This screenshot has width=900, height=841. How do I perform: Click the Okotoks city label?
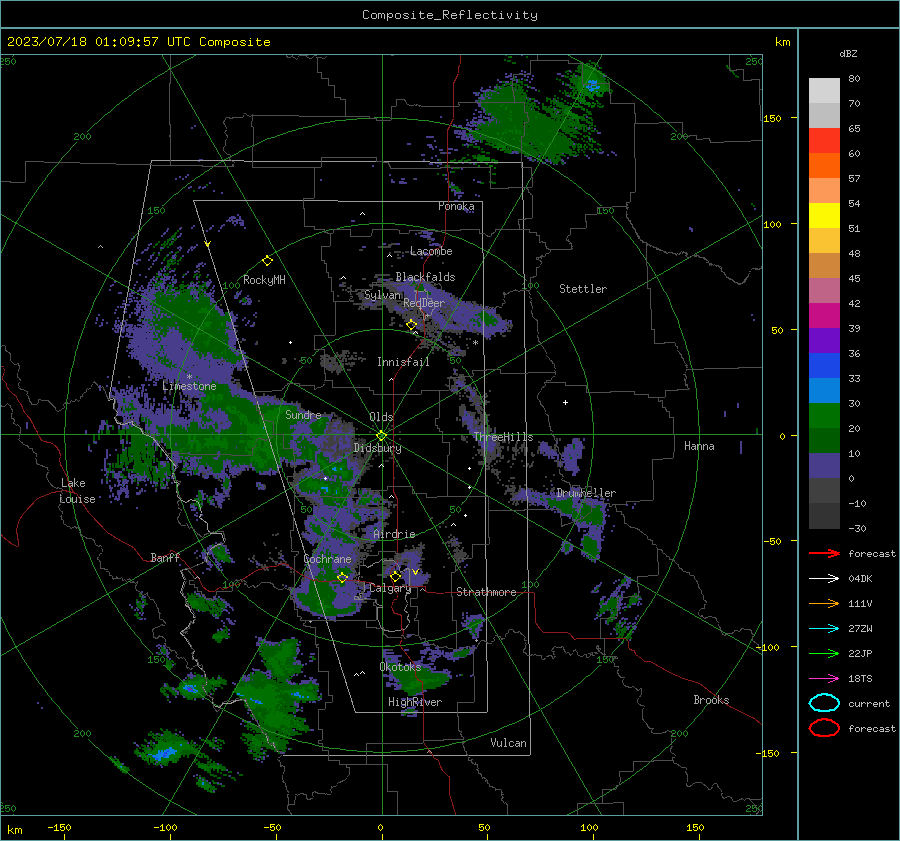point(400,667)
